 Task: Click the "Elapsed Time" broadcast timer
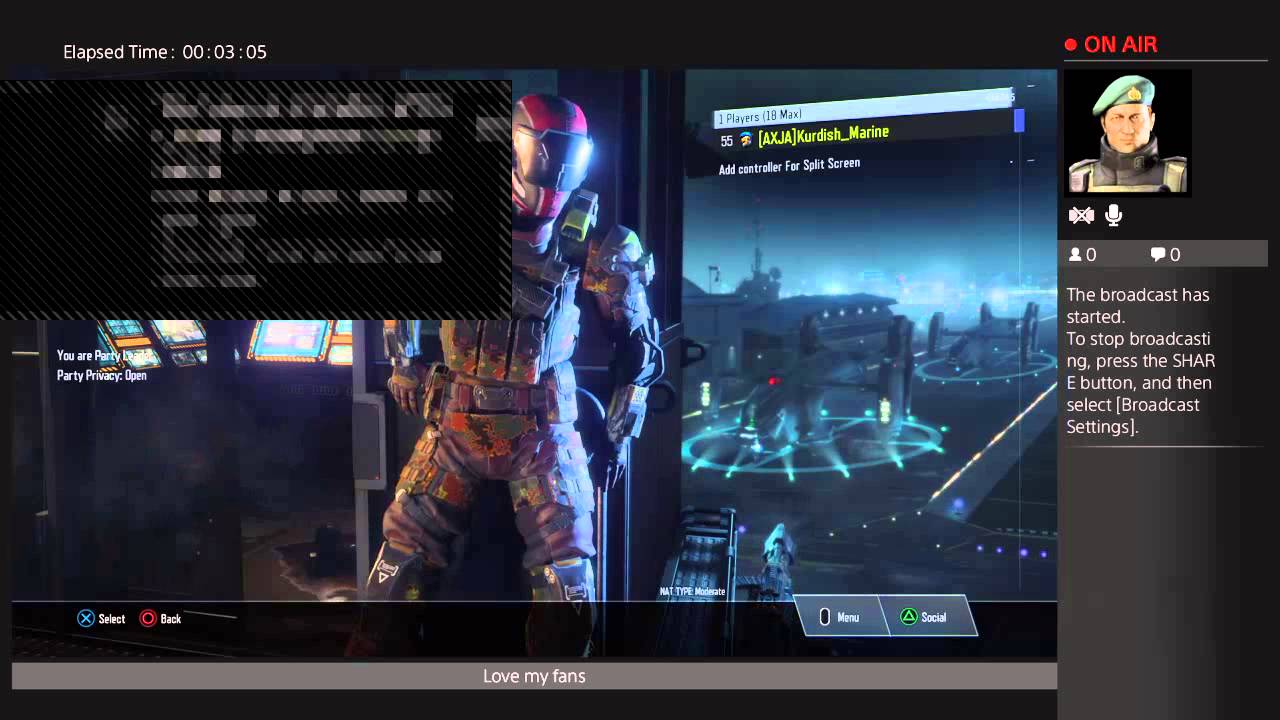point(165,52)
